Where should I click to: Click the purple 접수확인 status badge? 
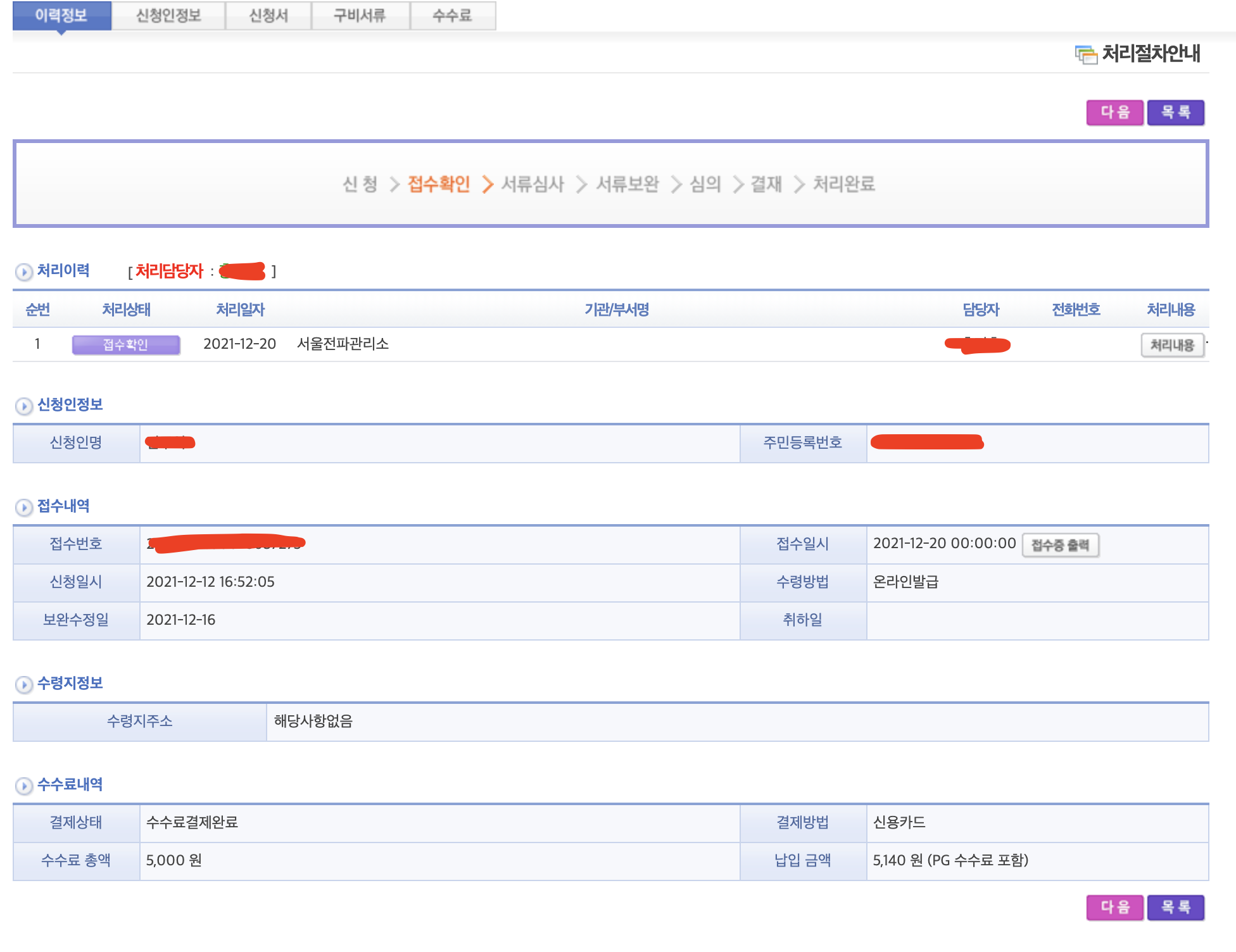(126, 345)
